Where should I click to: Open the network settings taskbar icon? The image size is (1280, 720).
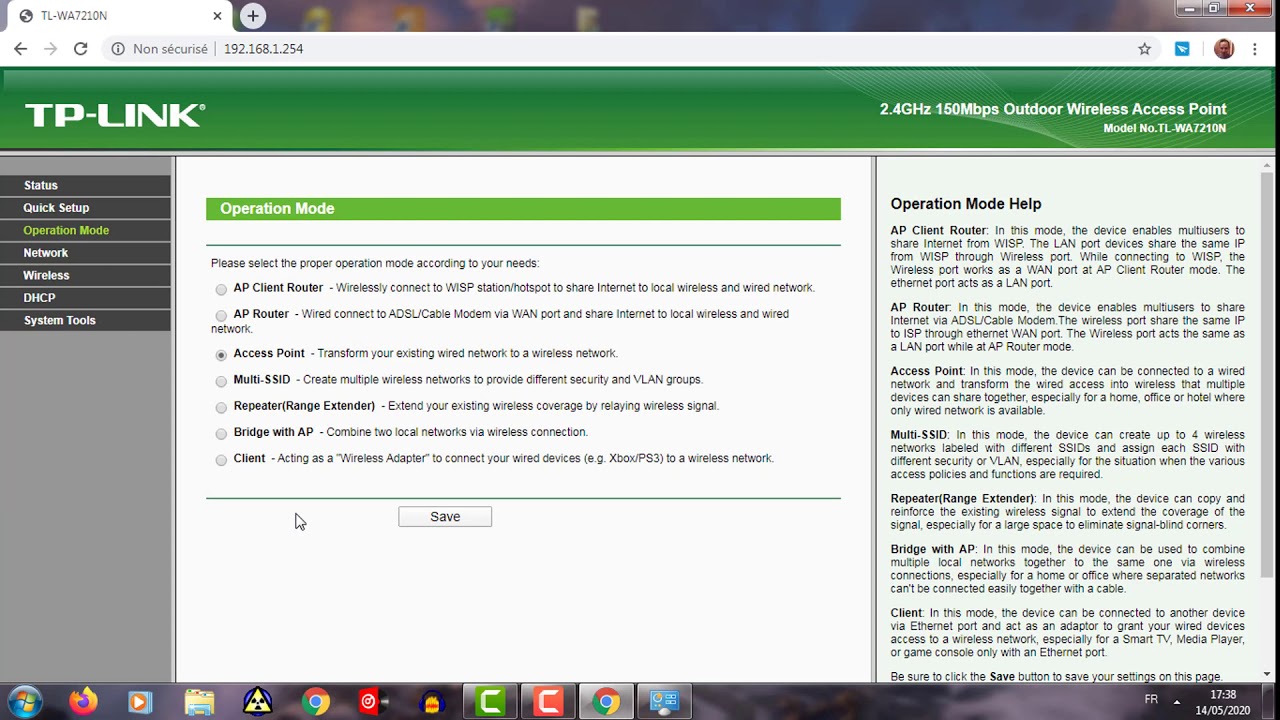(x=665, y=701)
